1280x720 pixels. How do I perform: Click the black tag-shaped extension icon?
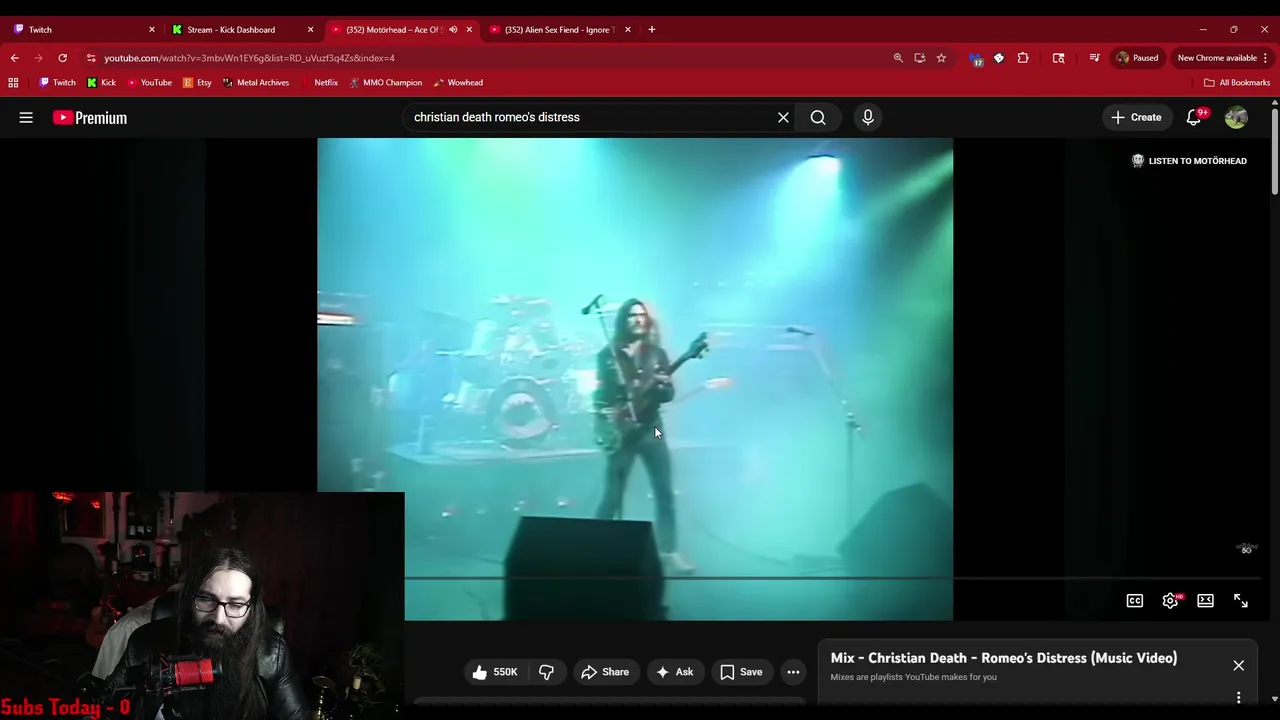tap(998, 58)
